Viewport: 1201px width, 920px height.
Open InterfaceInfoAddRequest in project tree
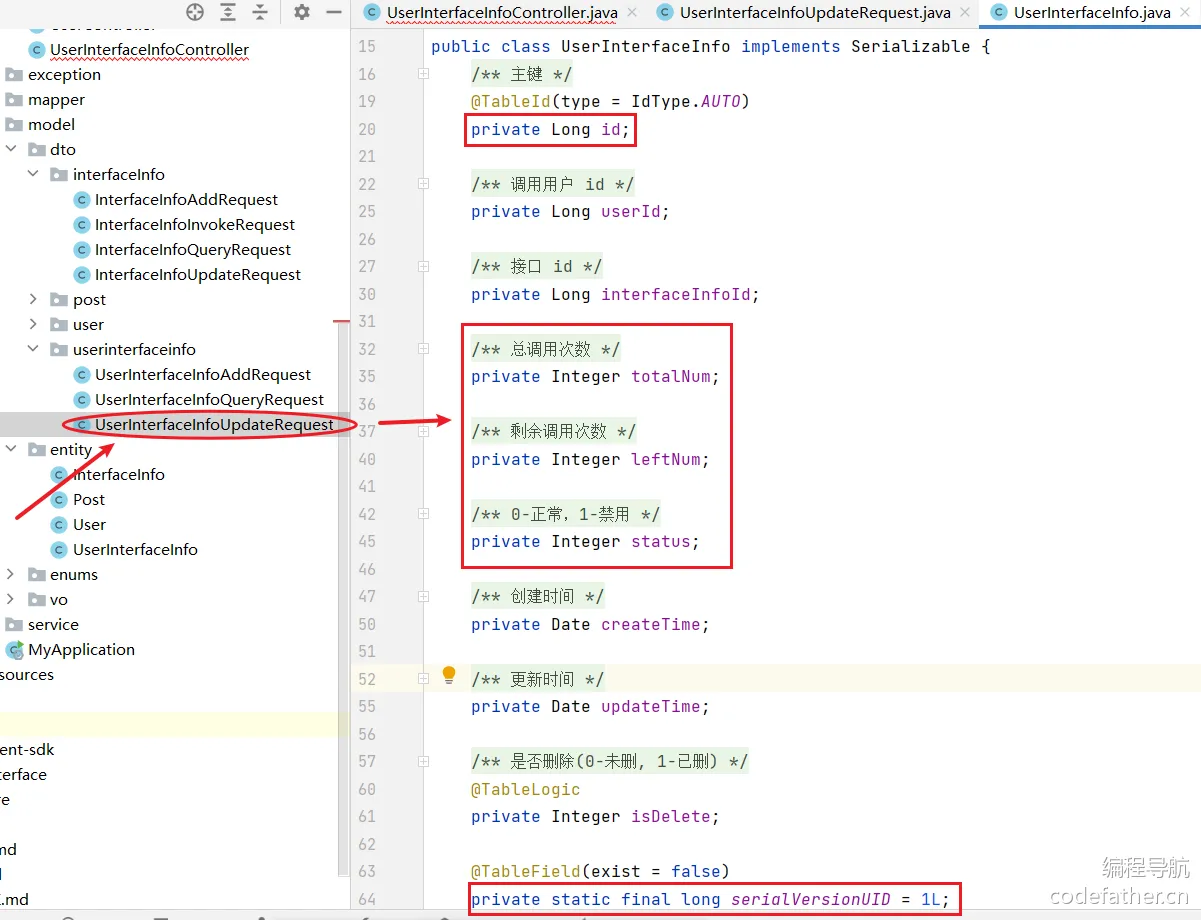click(186, 200)
